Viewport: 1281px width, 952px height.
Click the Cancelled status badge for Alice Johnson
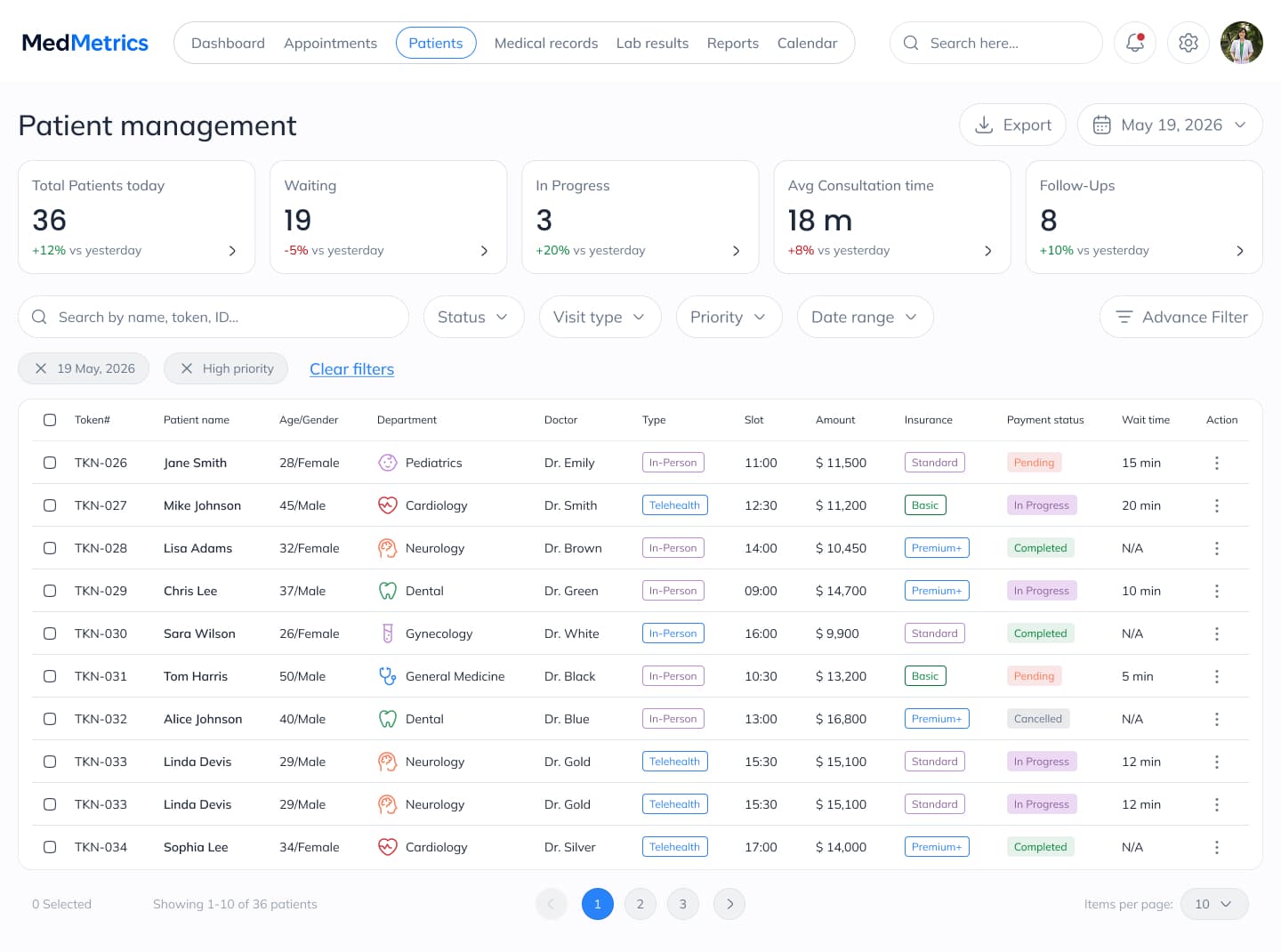tap(1038, 719)
